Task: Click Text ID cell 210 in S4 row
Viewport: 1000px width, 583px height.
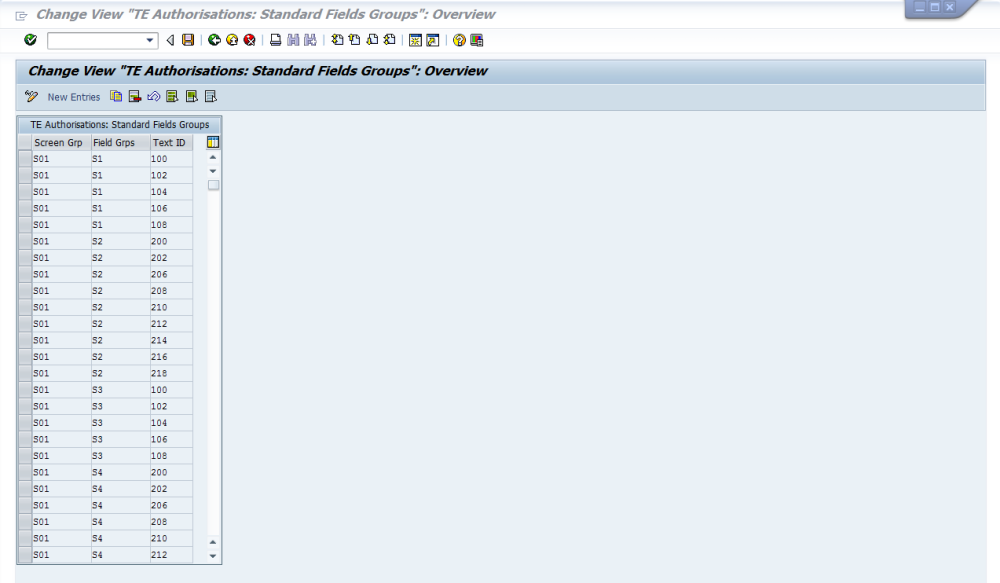Action: click(x=172, y=538)
